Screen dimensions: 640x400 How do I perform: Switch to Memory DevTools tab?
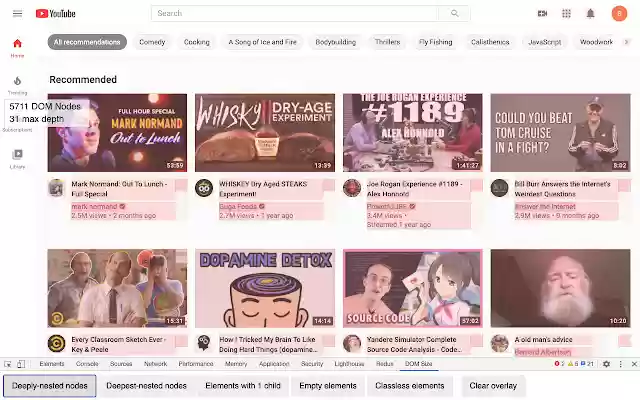[236, 364]
